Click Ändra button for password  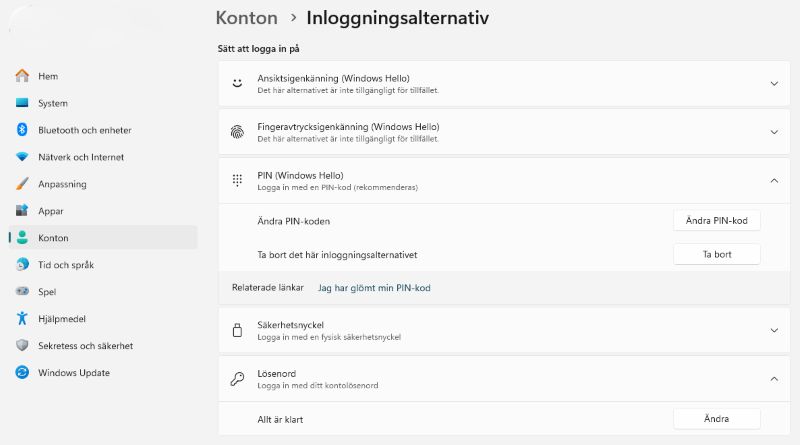[716, 418]
